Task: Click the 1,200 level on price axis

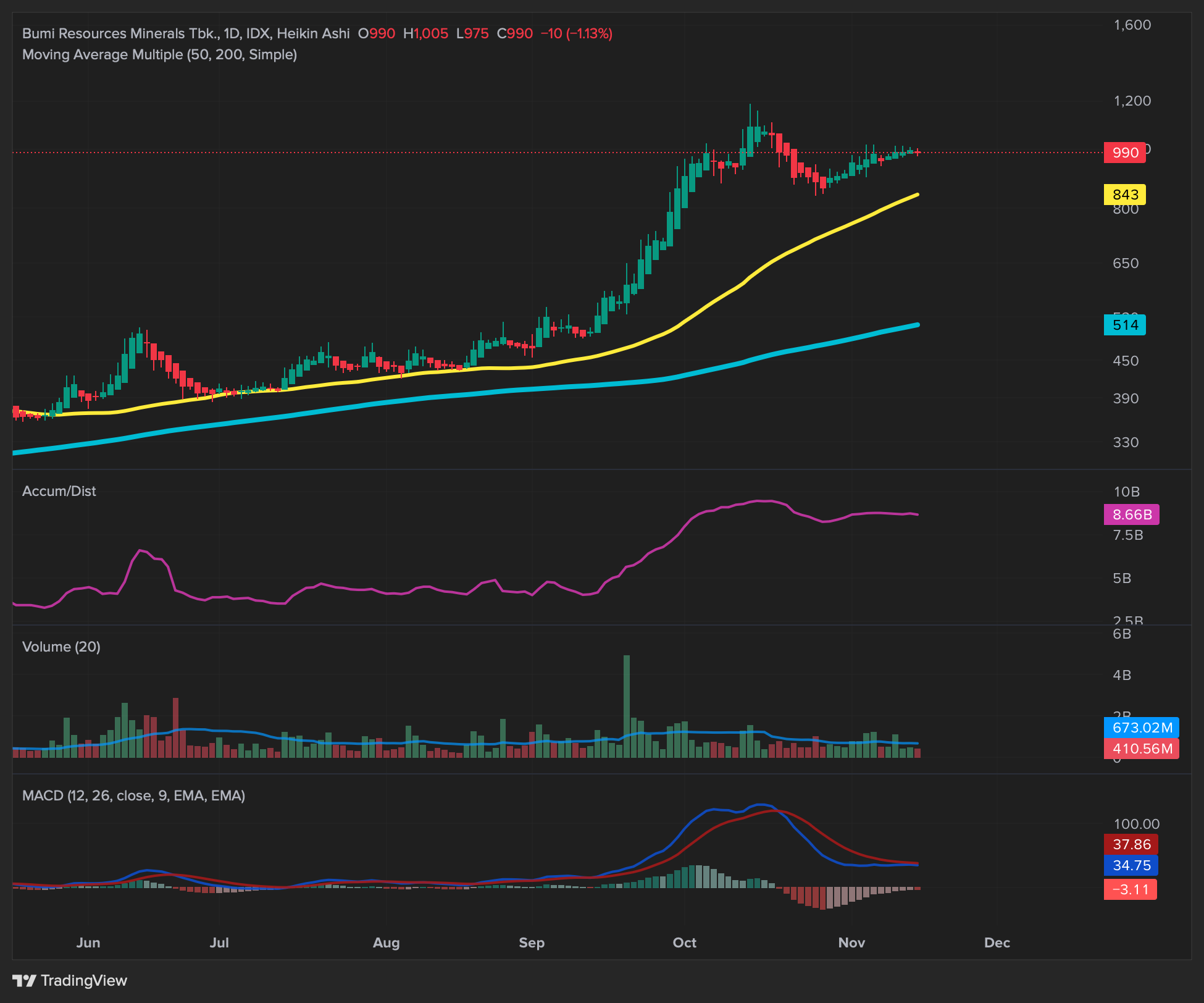Action: coord(1132,101)
